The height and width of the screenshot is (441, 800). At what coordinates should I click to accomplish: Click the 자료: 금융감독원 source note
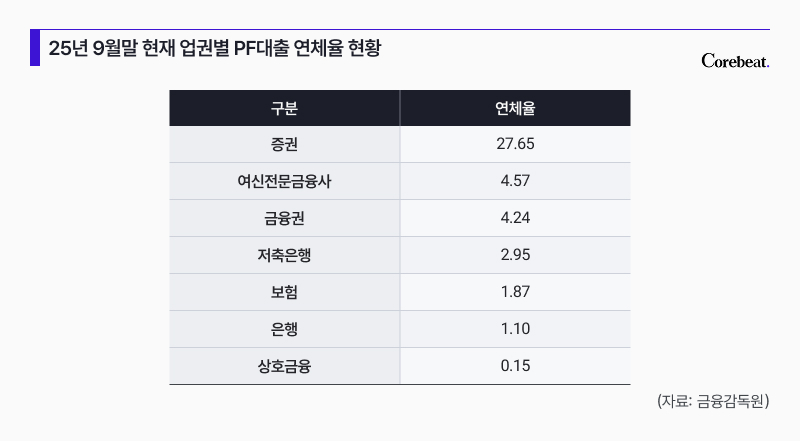tap(713, 401)
